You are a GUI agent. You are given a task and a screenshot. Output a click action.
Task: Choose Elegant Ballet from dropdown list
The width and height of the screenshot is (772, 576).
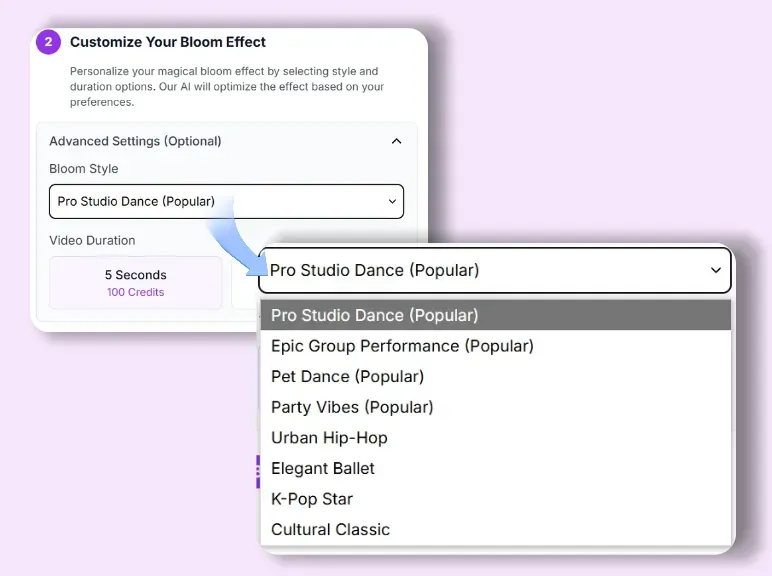click(x=495, y=468)
